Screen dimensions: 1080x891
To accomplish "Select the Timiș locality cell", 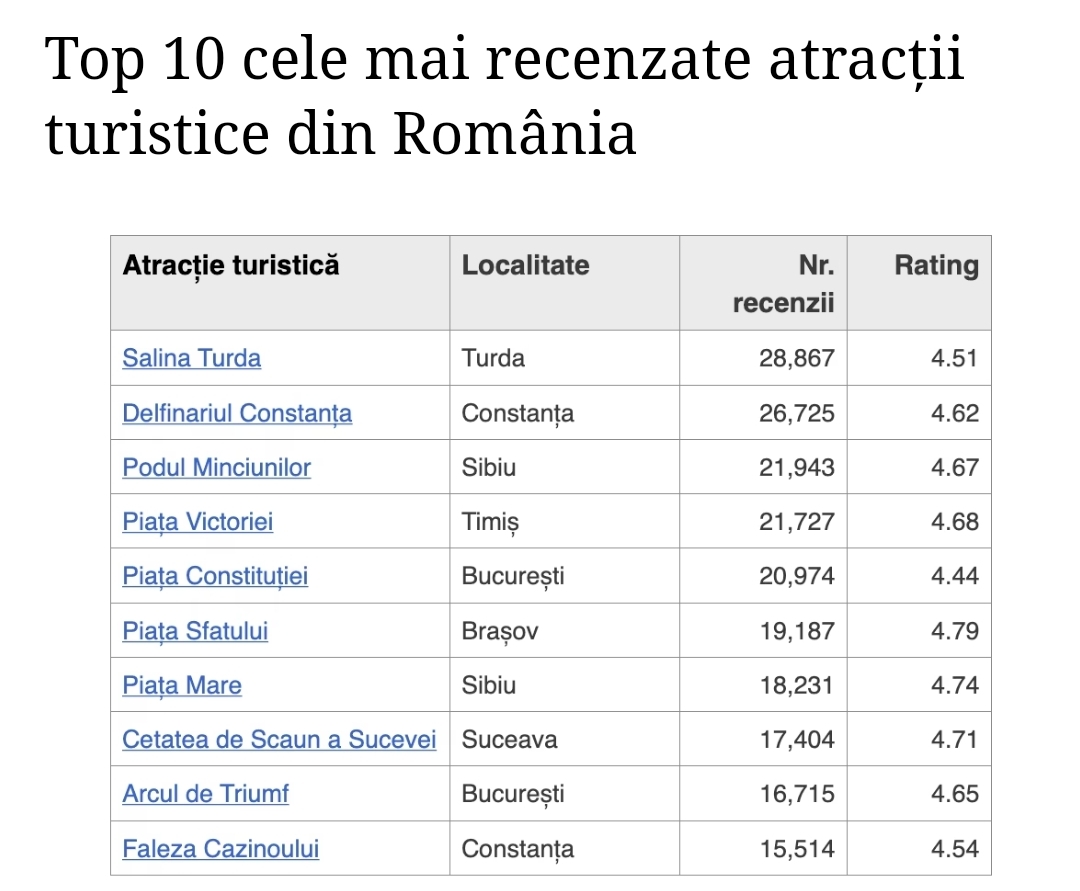I will point(565,522).
